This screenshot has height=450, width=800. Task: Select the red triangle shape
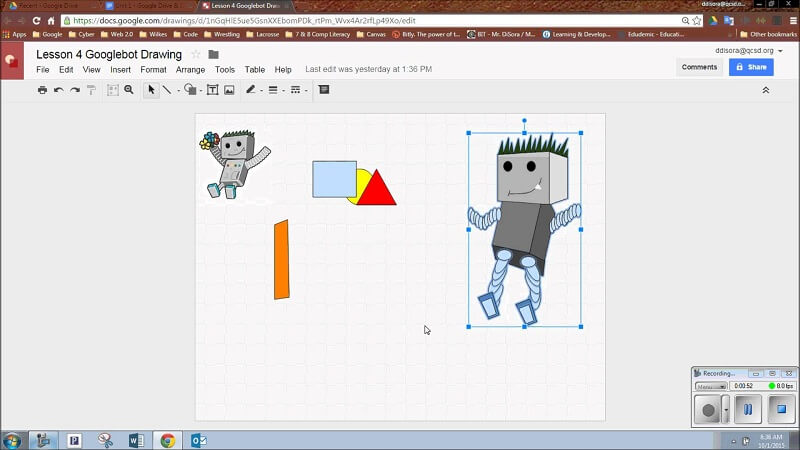377,192
